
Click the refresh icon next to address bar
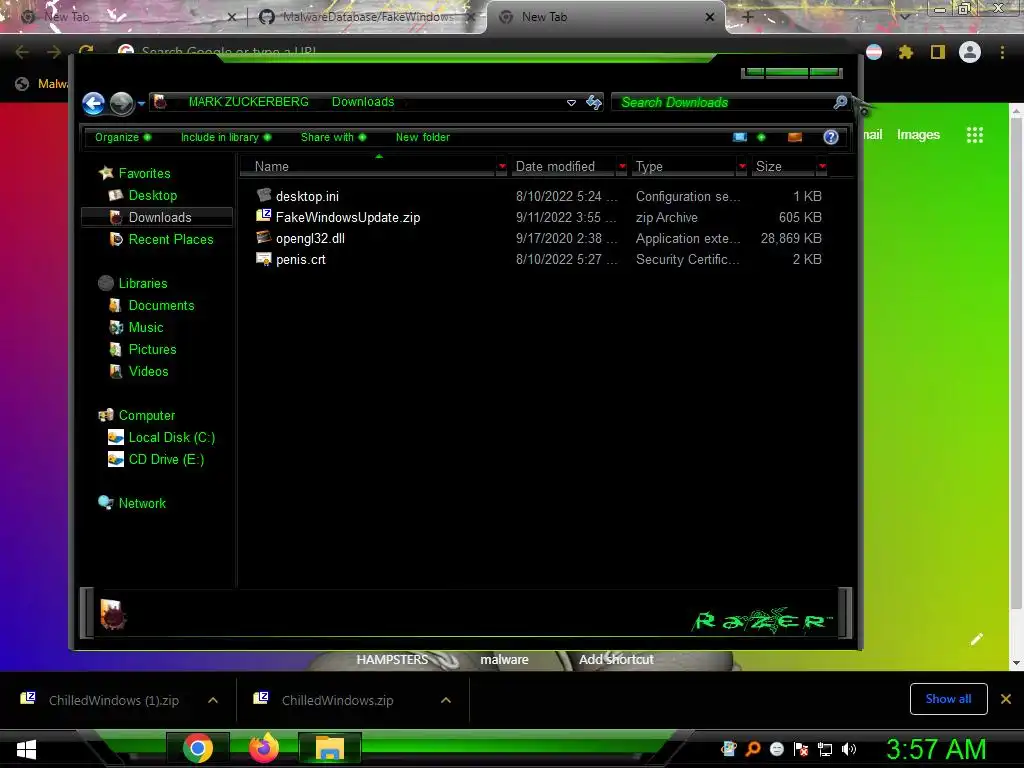click(x=594, y=103)
